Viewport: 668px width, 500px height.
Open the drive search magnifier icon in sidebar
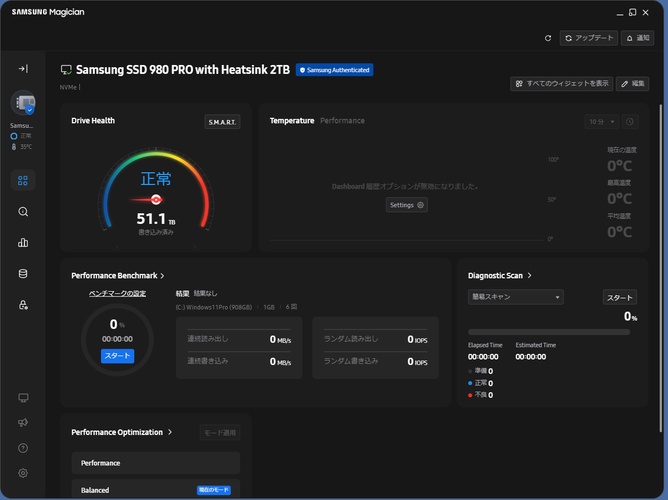coord(22,212)
